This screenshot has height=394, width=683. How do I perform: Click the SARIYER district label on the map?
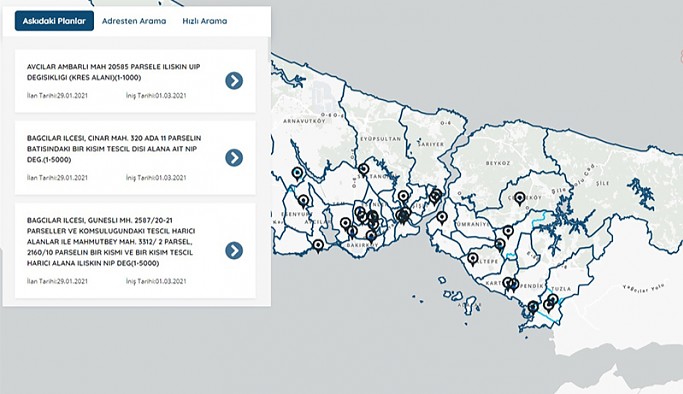pyautogui.click(x=430, y=144)
